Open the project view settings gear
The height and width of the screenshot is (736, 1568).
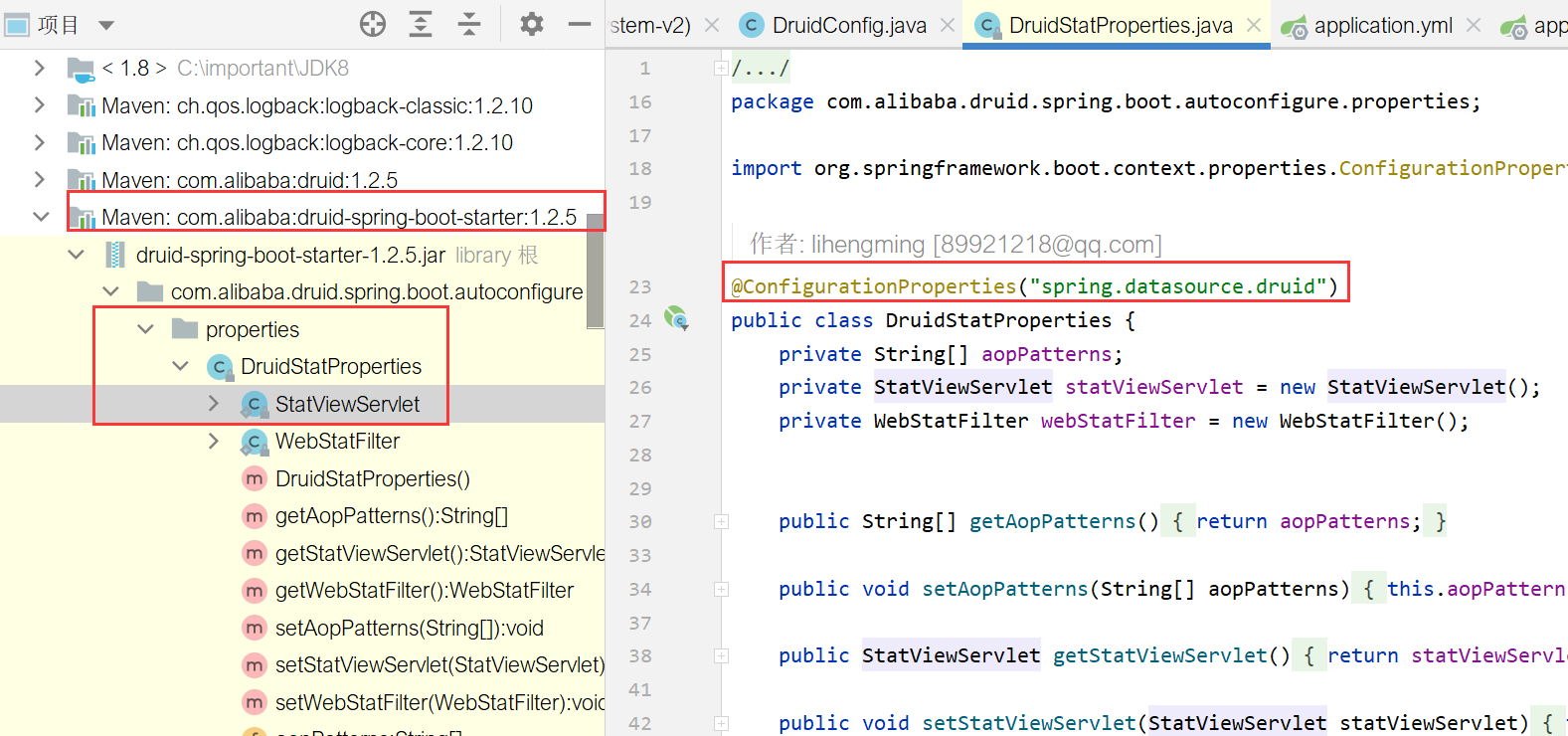(532, 24)
